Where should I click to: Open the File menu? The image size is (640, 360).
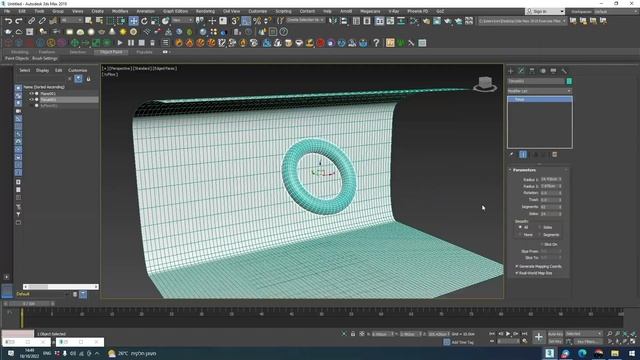[x=7, y=11]
